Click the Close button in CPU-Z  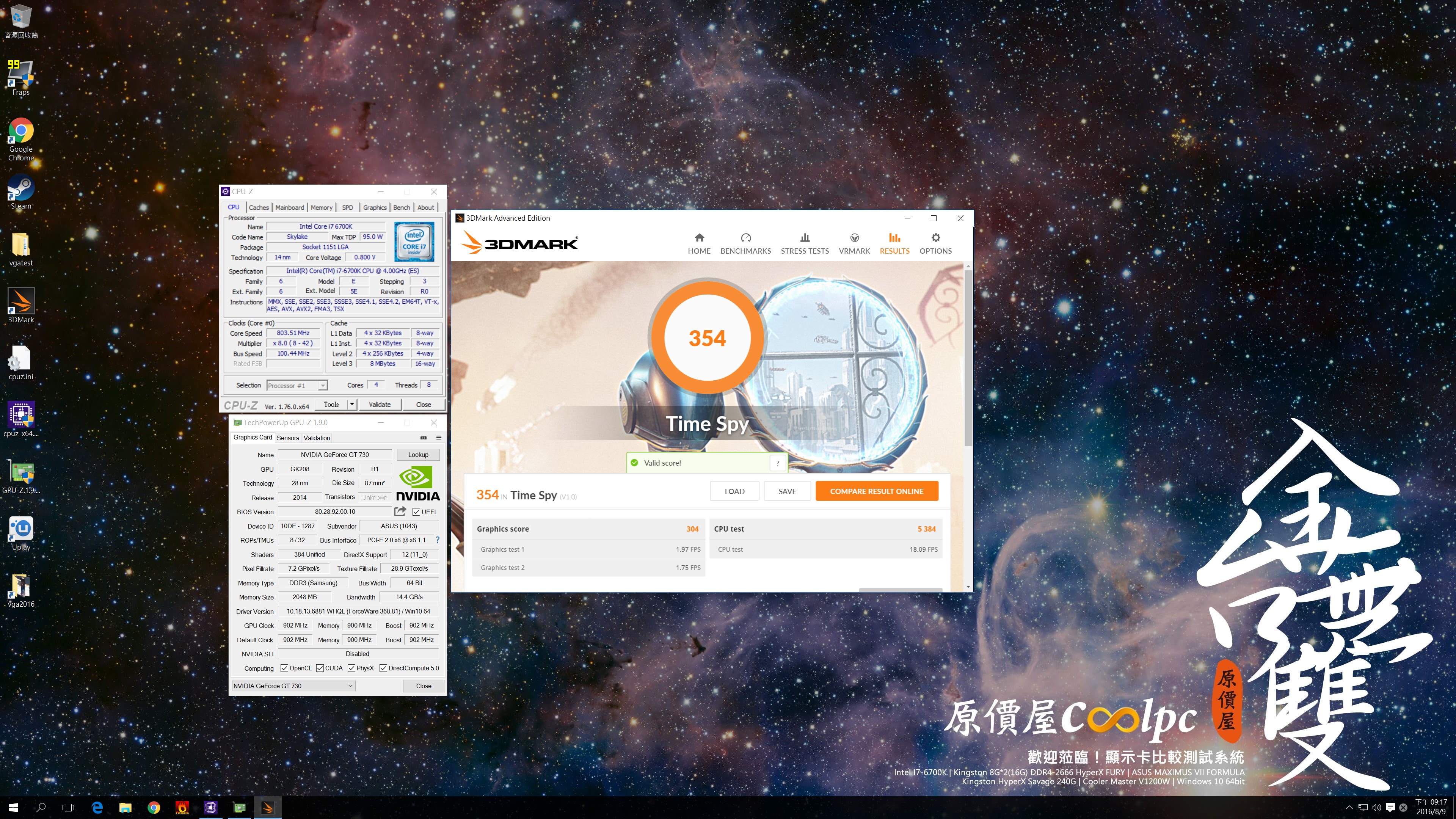pos(424,405)
